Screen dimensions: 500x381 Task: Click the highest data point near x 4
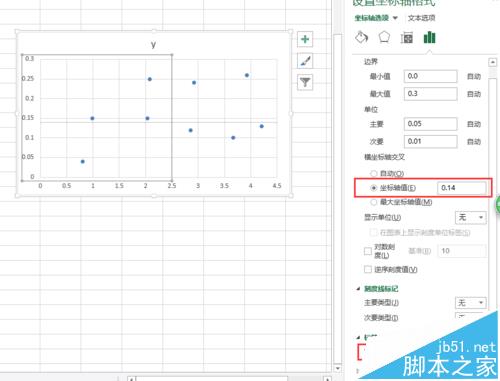pyautogui.click(x=247, y=75)
